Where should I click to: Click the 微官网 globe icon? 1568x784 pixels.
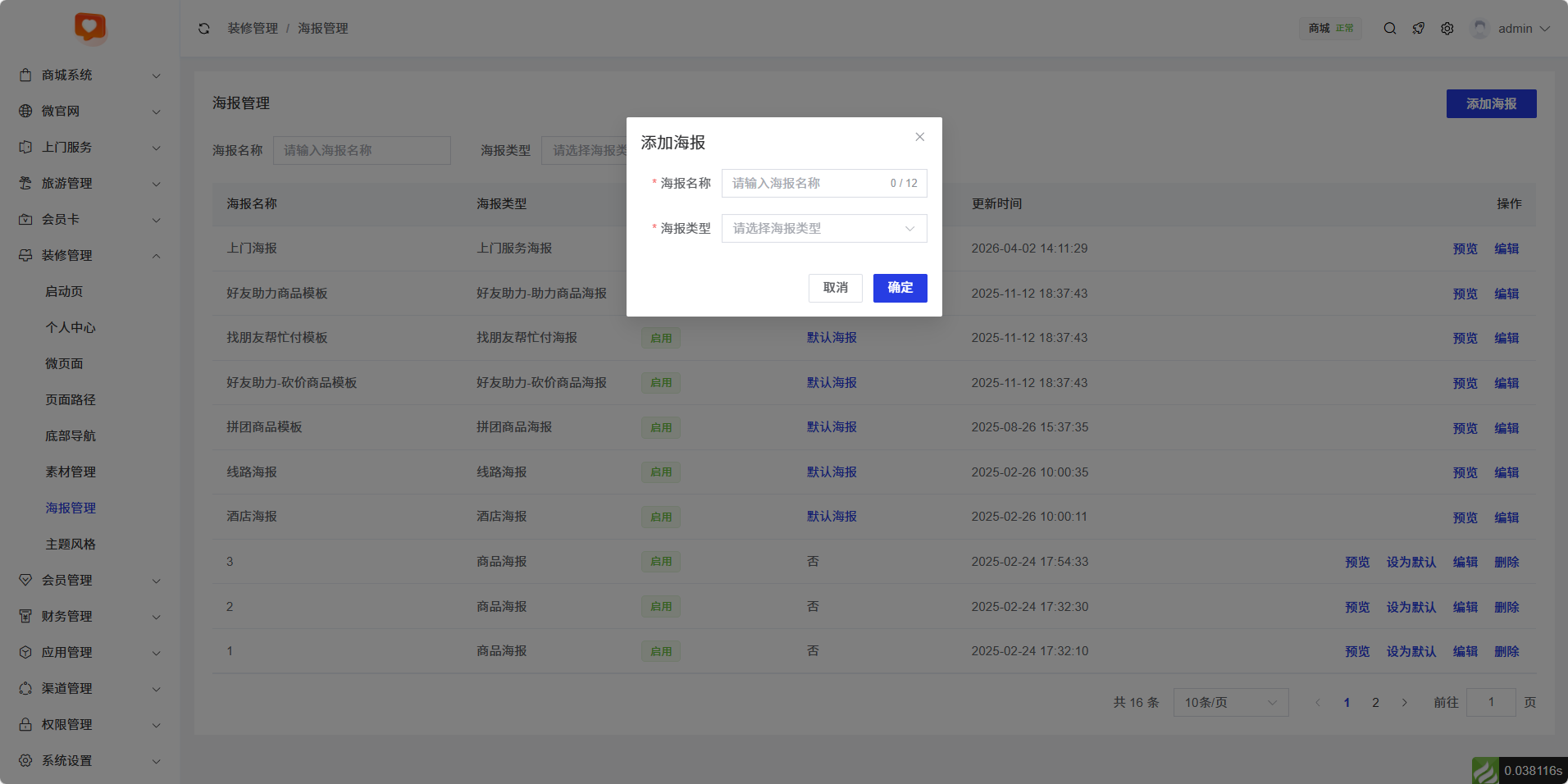click(x=25, y=111)
